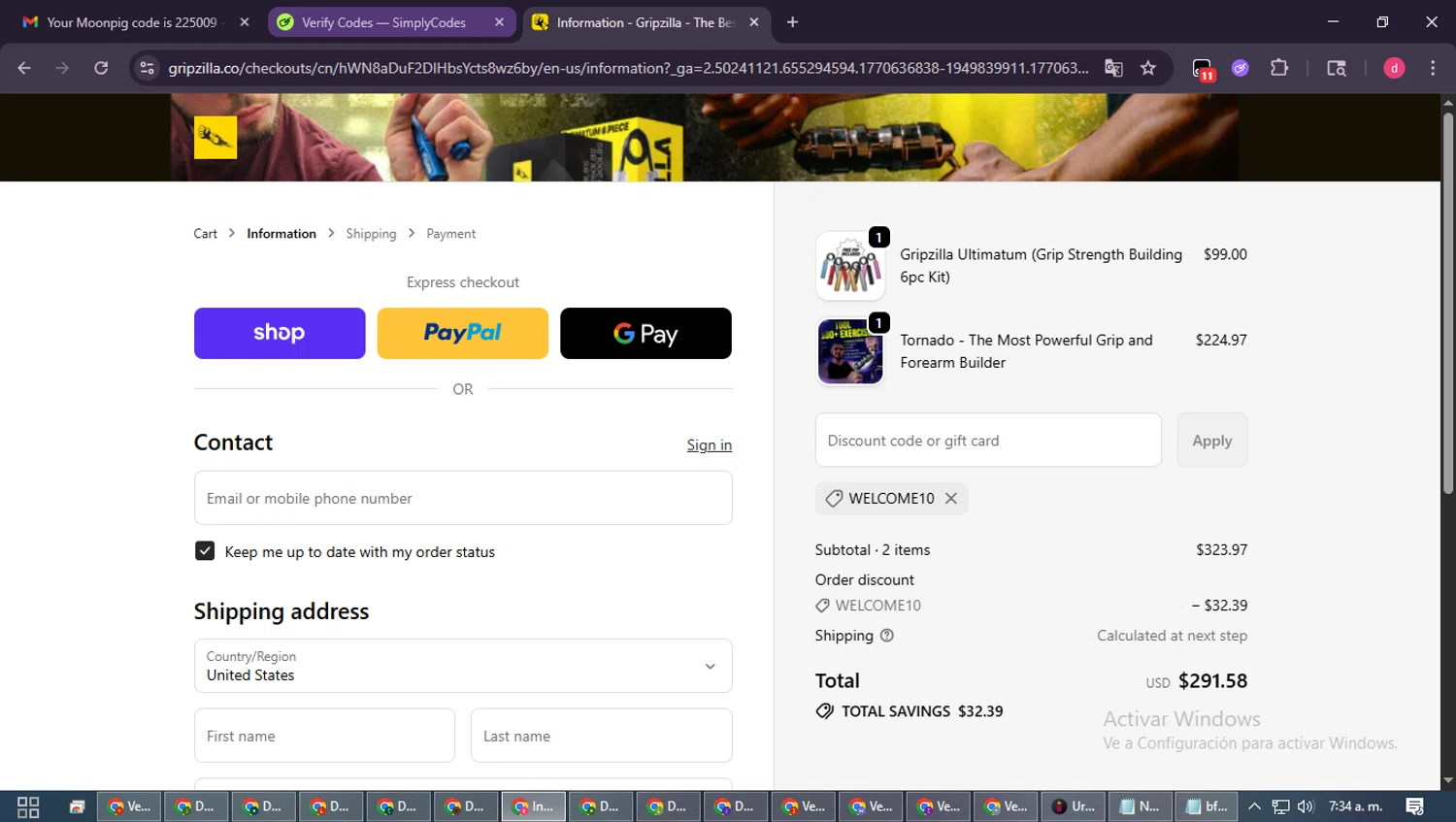Viewport: 1456px width, 822px height.
Task: Open the notification center icon
Action: pyautogui.click(x=1414, y=806)
